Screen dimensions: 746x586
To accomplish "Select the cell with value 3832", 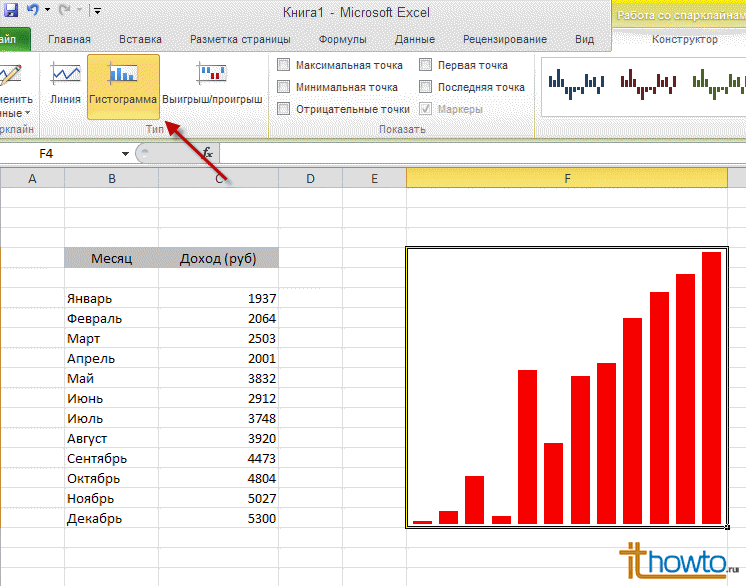I will pyautogui.click(x=219, y=378).
